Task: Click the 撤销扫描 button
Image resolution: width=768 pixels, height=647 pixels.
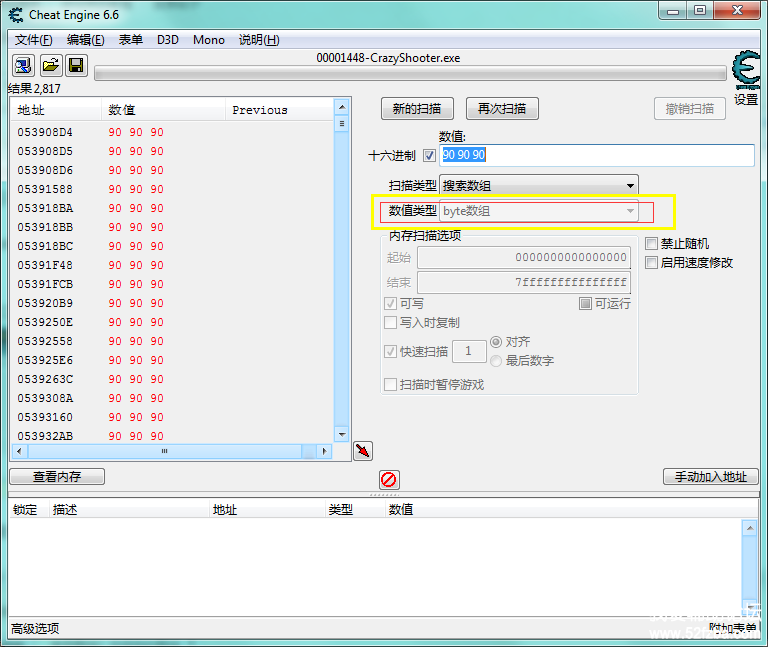Action: 690,109
